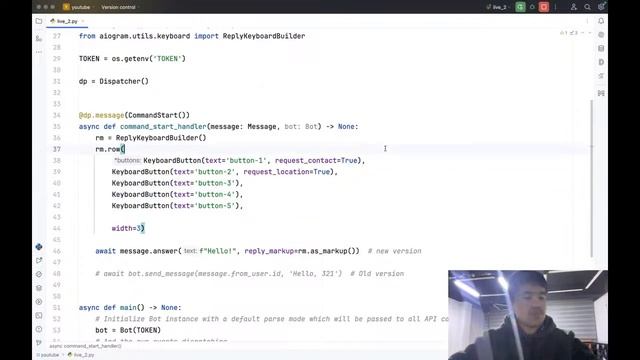The width and height of the screenshot is (640, 360).
Task: Click the '# Old version' comment
Action: [x=377, y=273]
